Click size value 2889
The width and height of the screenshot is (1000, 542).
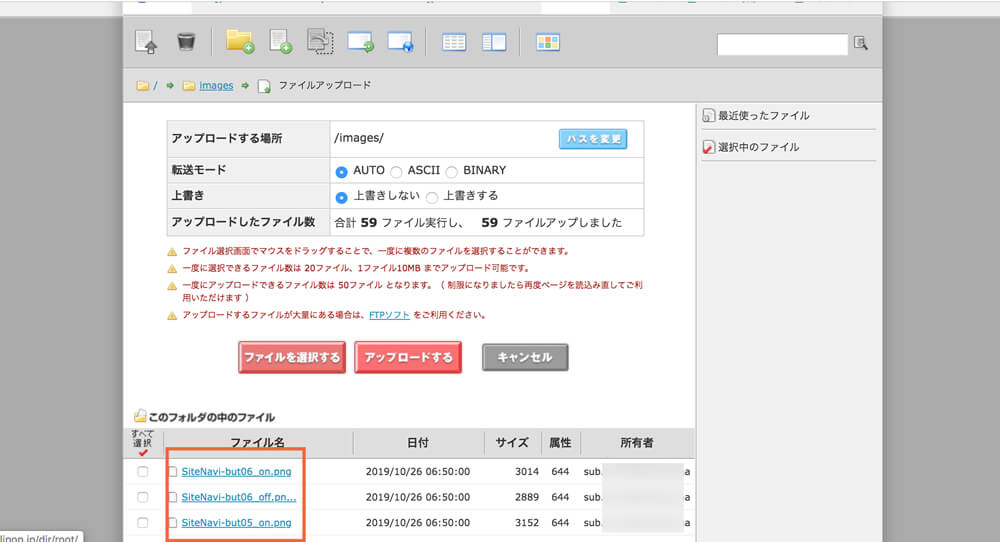[527, 497]
